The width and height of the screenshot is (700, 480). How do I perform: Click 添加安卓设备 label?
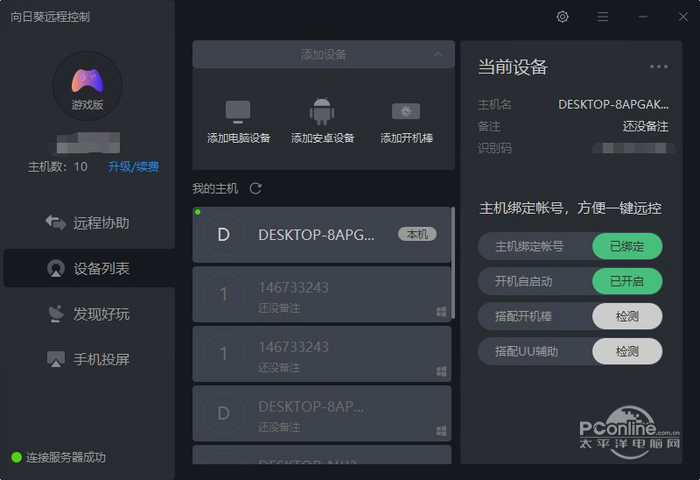(322, 138)
